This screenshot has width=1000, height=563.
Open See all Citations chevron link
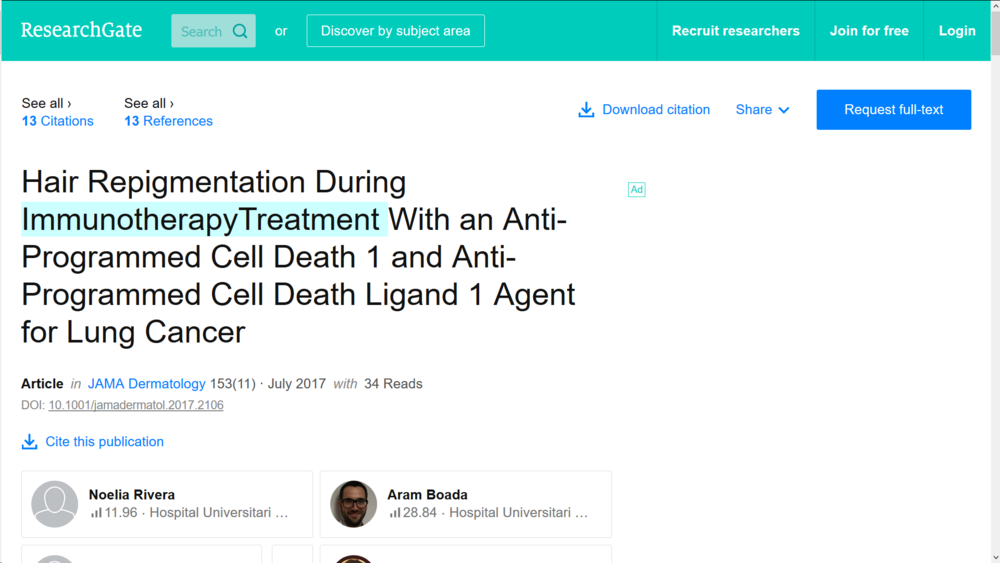46,103
